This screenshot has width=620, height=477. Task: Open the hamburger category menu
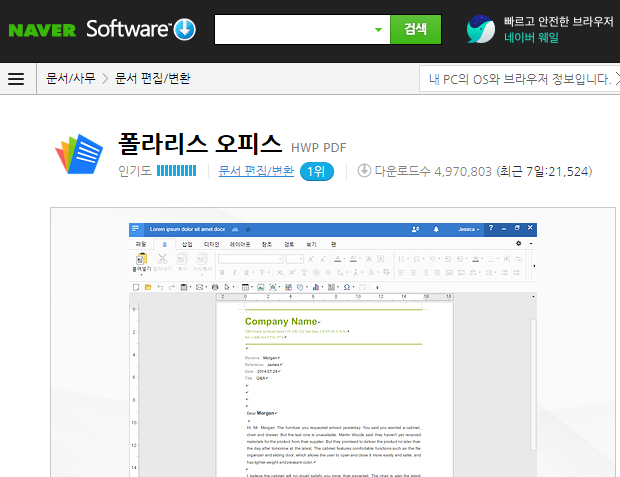coord(16,79)
